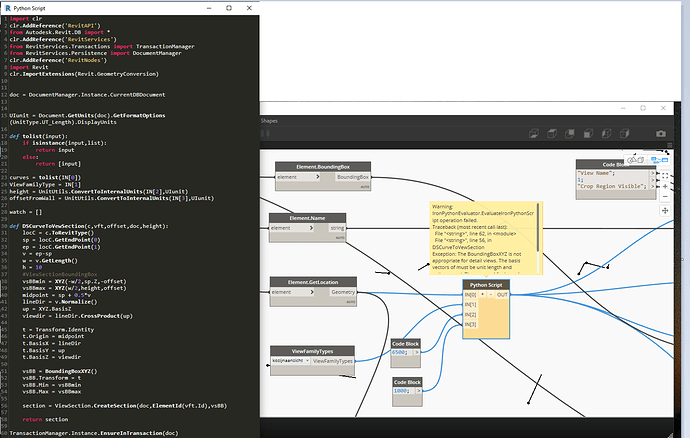This screenshot has width=690, height=438.
Task: Click ViewFamilyTypes output port
Action: click(x=332, y=361)
